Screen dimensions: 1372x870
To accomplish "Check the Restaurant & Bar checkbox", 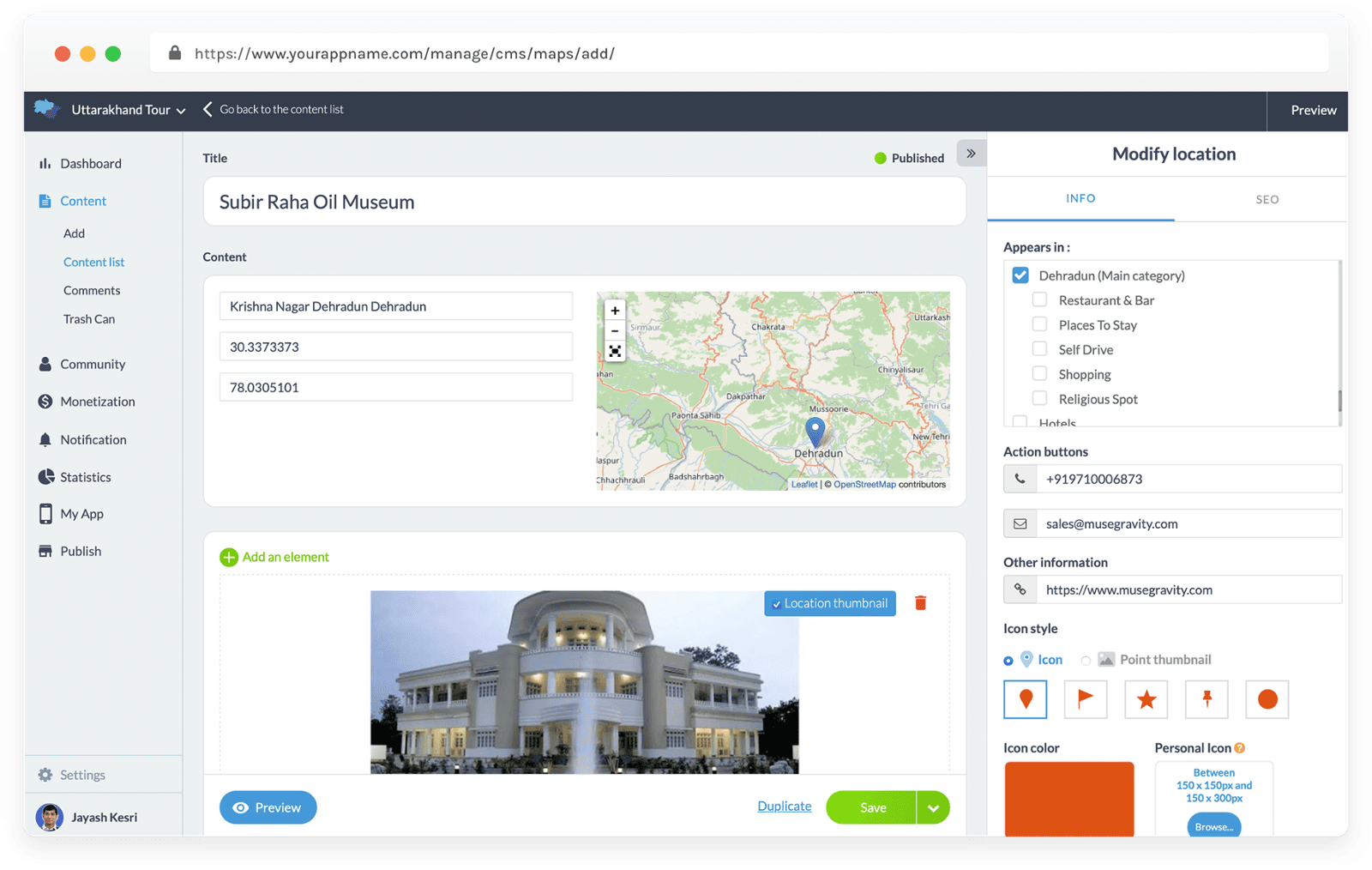I will tap(1039, 299).
